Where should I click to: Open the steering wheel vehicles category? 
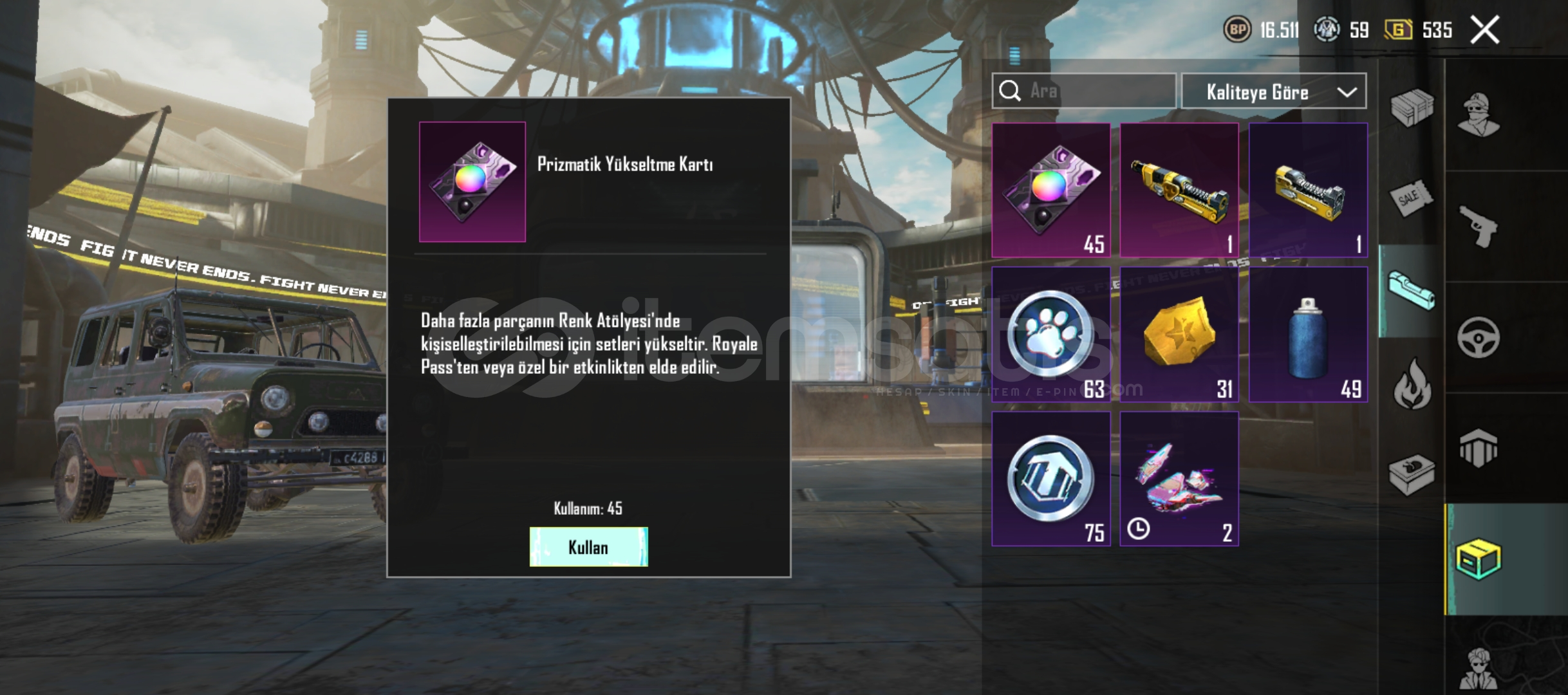pyautogui.click(x=1478, y=337)
